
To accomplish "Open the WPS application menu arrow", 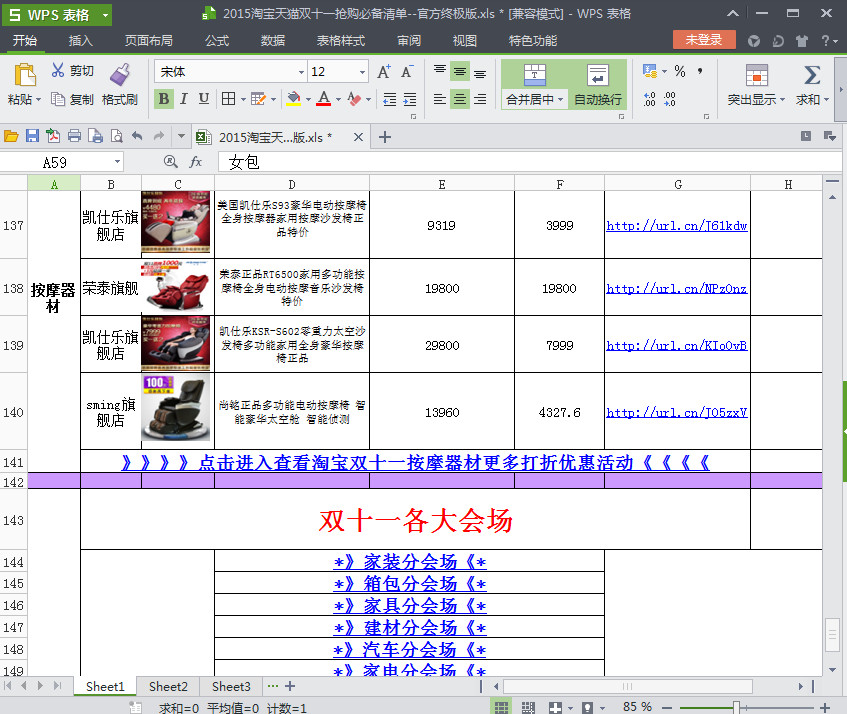I will (x=105, y=15).
